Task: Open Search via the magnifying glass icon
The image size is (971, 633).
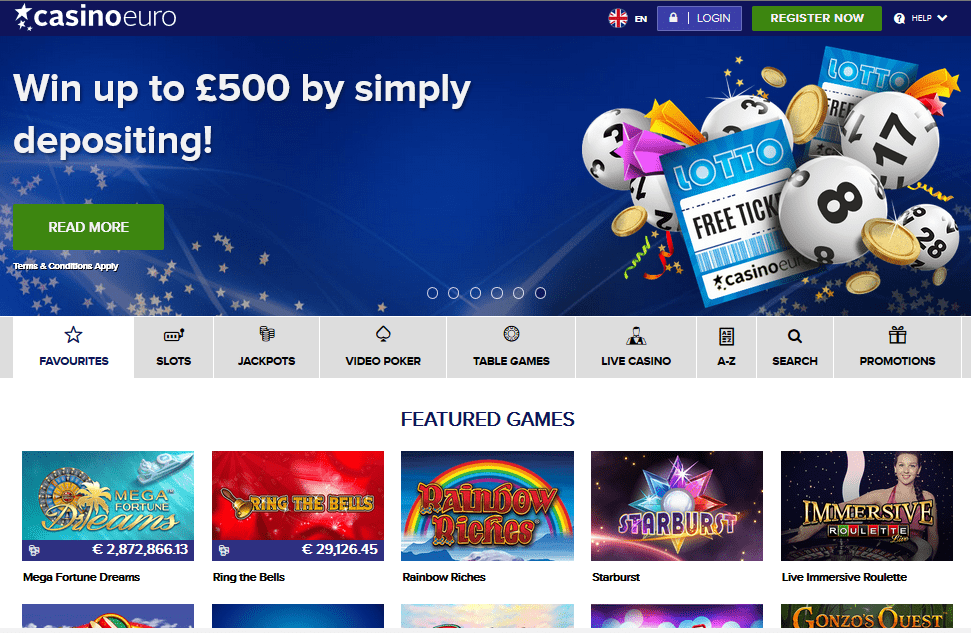Action: pos(795,336)
